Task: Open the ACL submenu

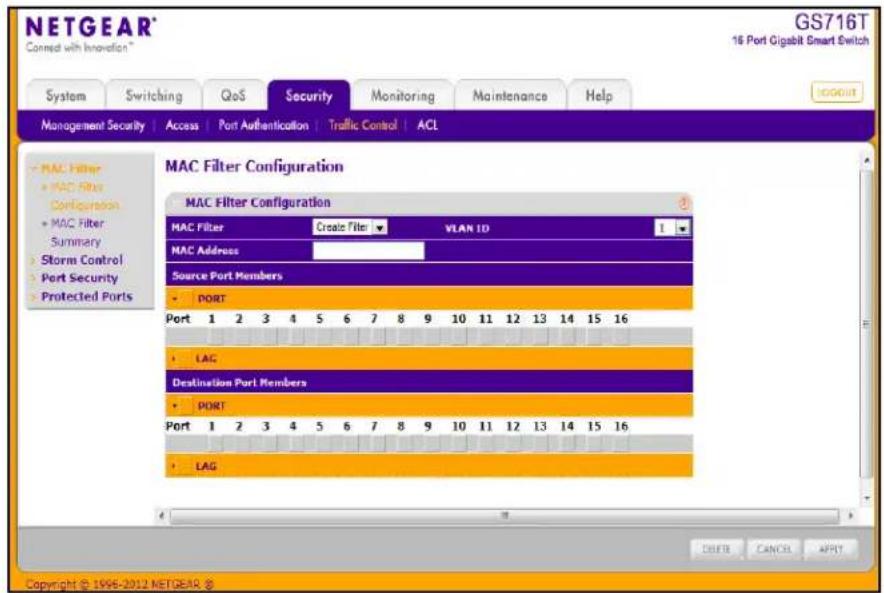Action: (427, 125)
